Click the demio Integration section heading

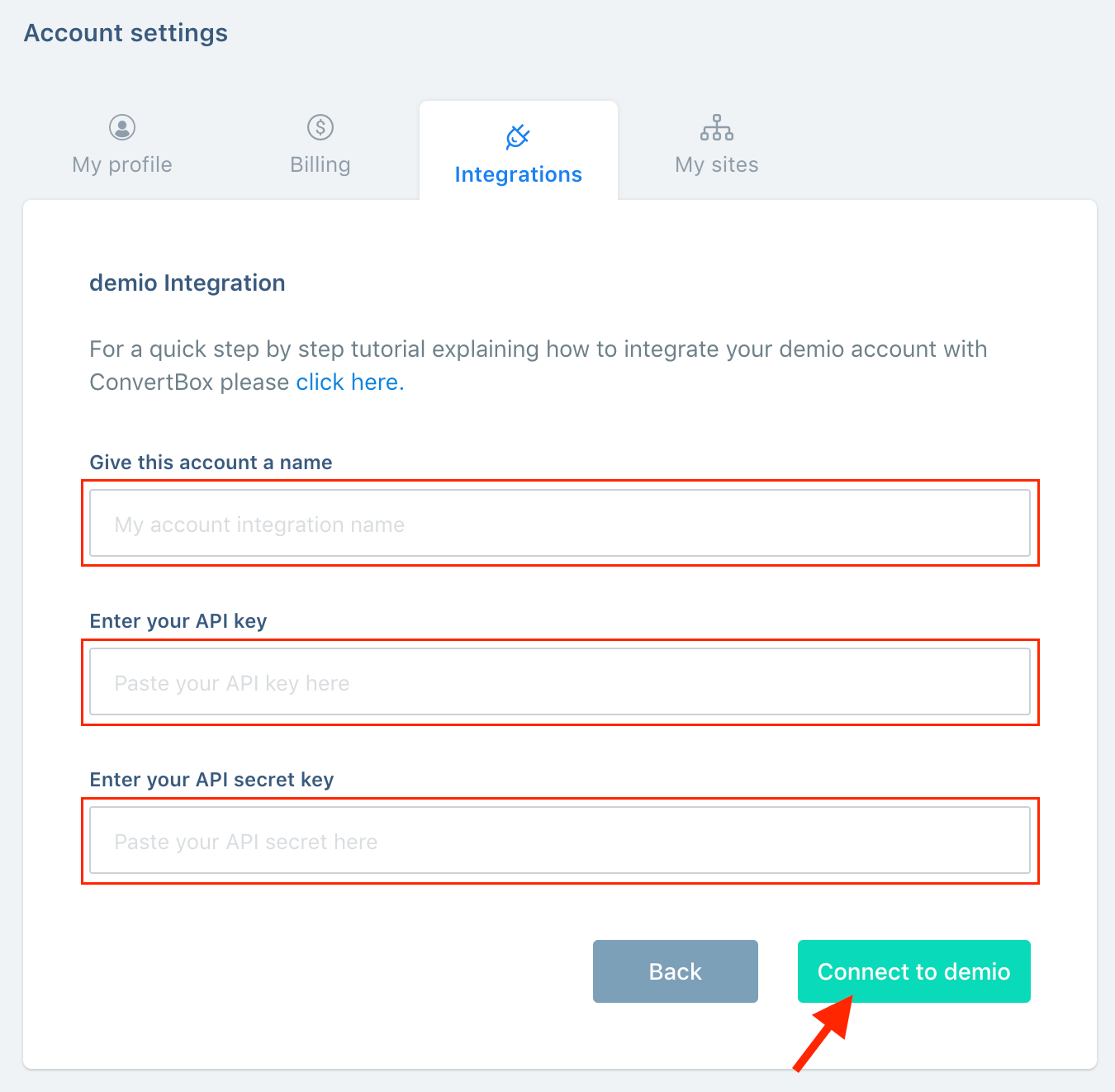pyautogui.click(x=187, y=282)
